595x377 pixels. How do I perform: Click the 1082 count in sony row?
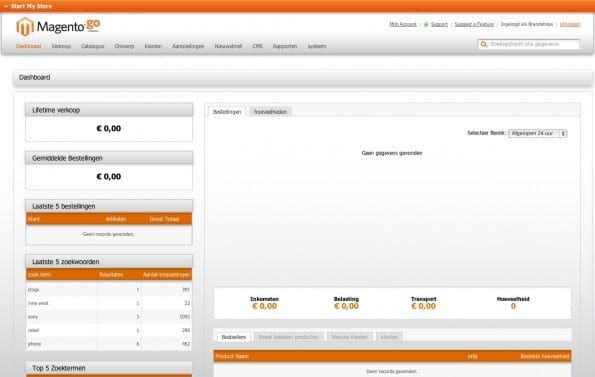coord(185,317)
